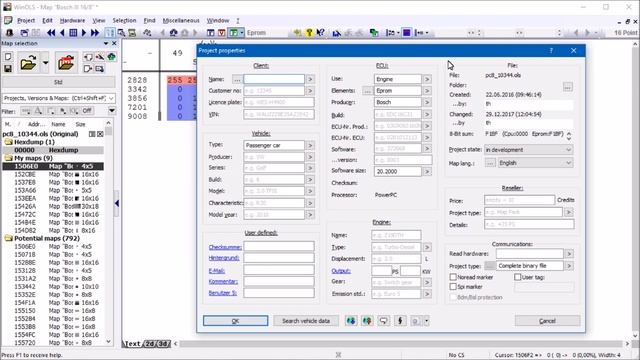Open the filter options dropdown arrow
Viewport: 640px width, 360px height.
[111, 111]
